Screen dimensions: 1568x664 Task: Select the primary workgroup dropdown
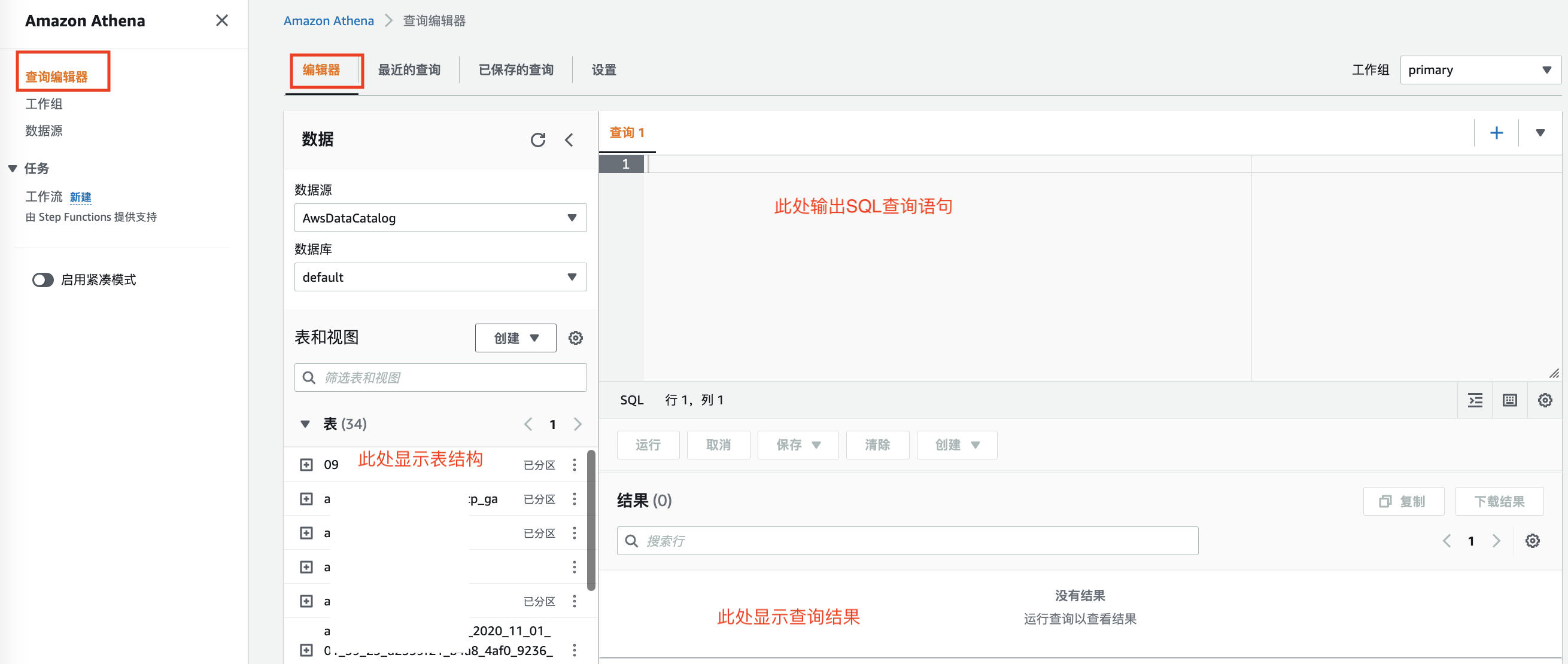click(x=1479, y=70)
